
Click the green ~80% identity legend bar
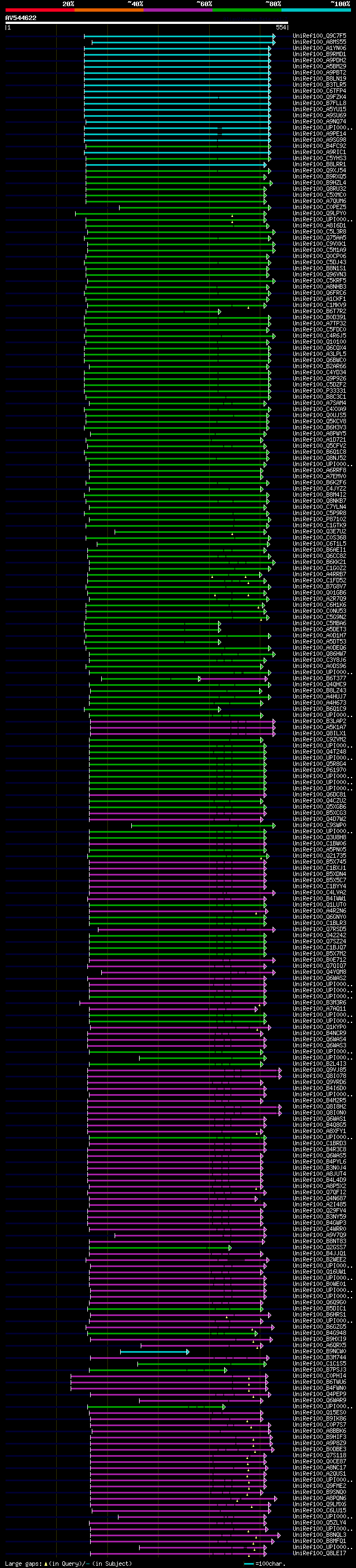pos(247,10)
